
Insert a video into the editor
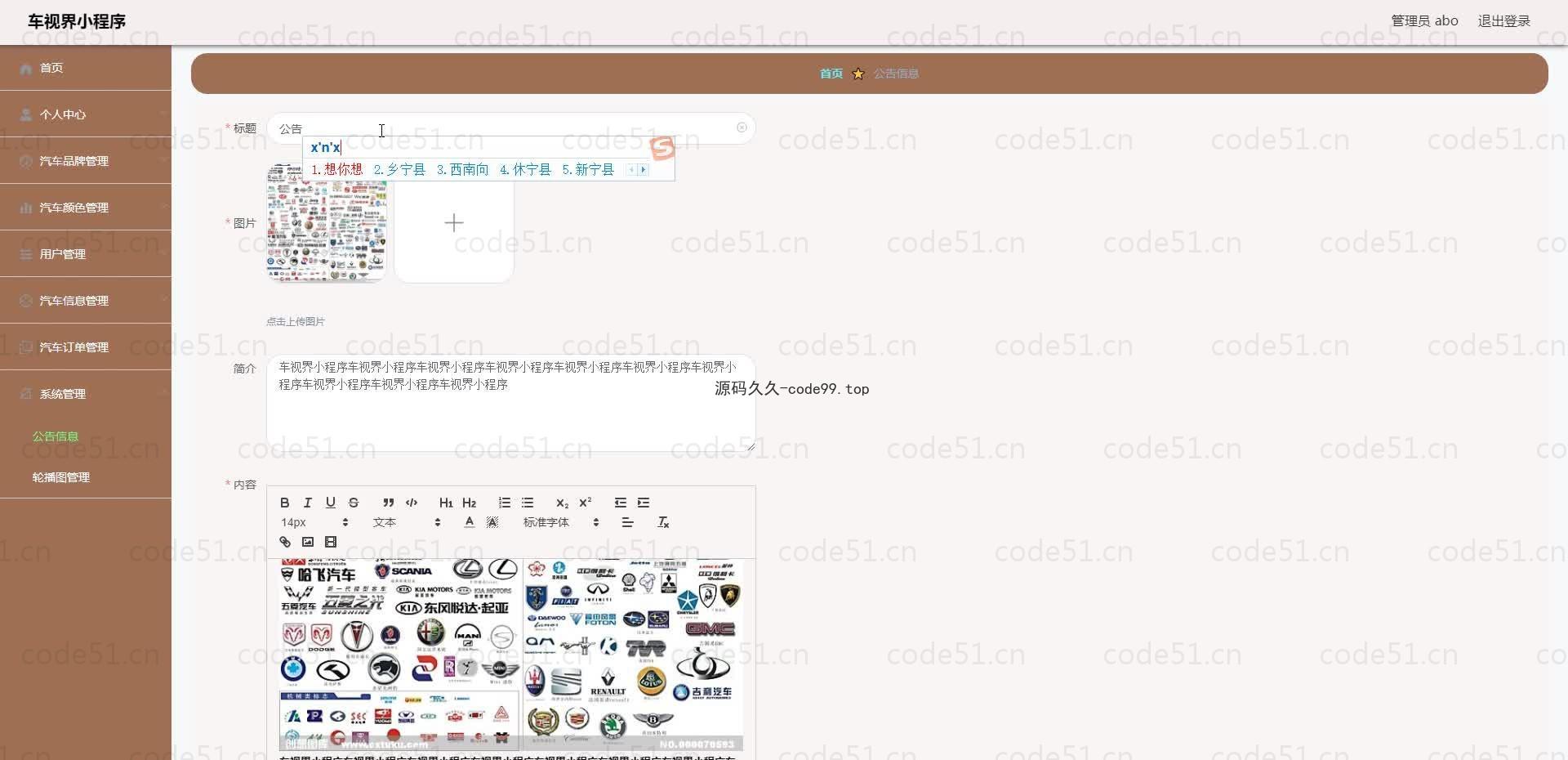click(331, 542)
